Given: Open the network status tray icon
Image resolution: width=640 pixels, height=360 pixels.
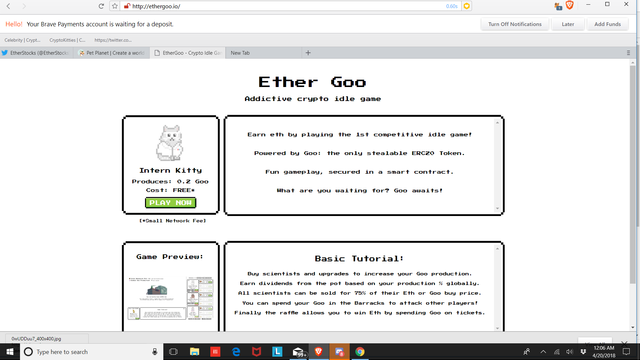Looking at the screenshot, I should [556, 351].
